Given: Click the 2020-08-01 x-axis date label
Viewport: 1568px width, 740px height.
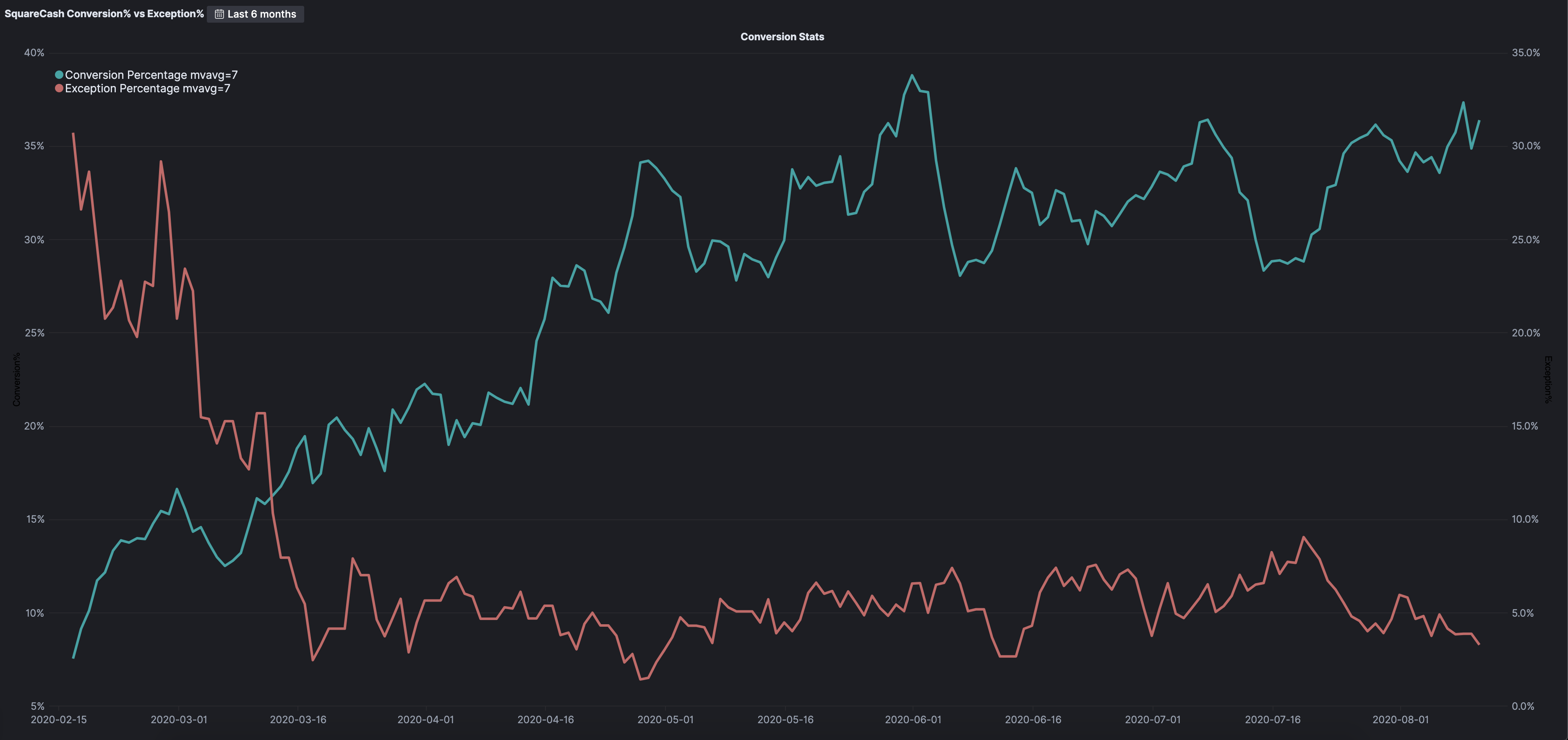Looking at the screenshot, I should point(1400,719).
